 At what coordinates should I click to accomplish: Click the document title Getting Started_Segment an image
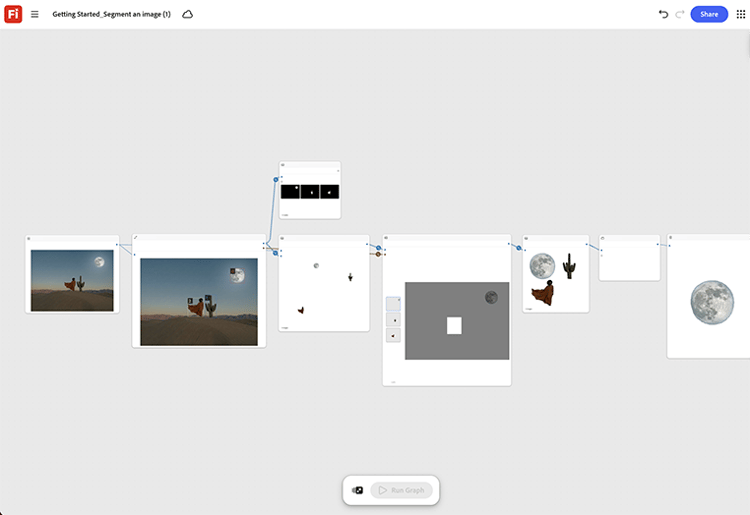point(111,14)
